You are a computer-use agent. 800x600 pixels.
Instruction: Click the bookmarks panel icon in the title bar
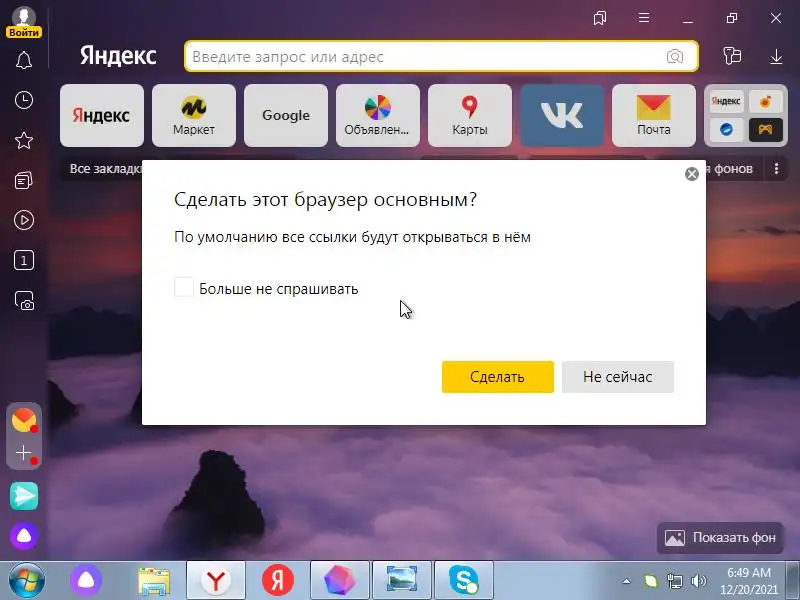600,18
